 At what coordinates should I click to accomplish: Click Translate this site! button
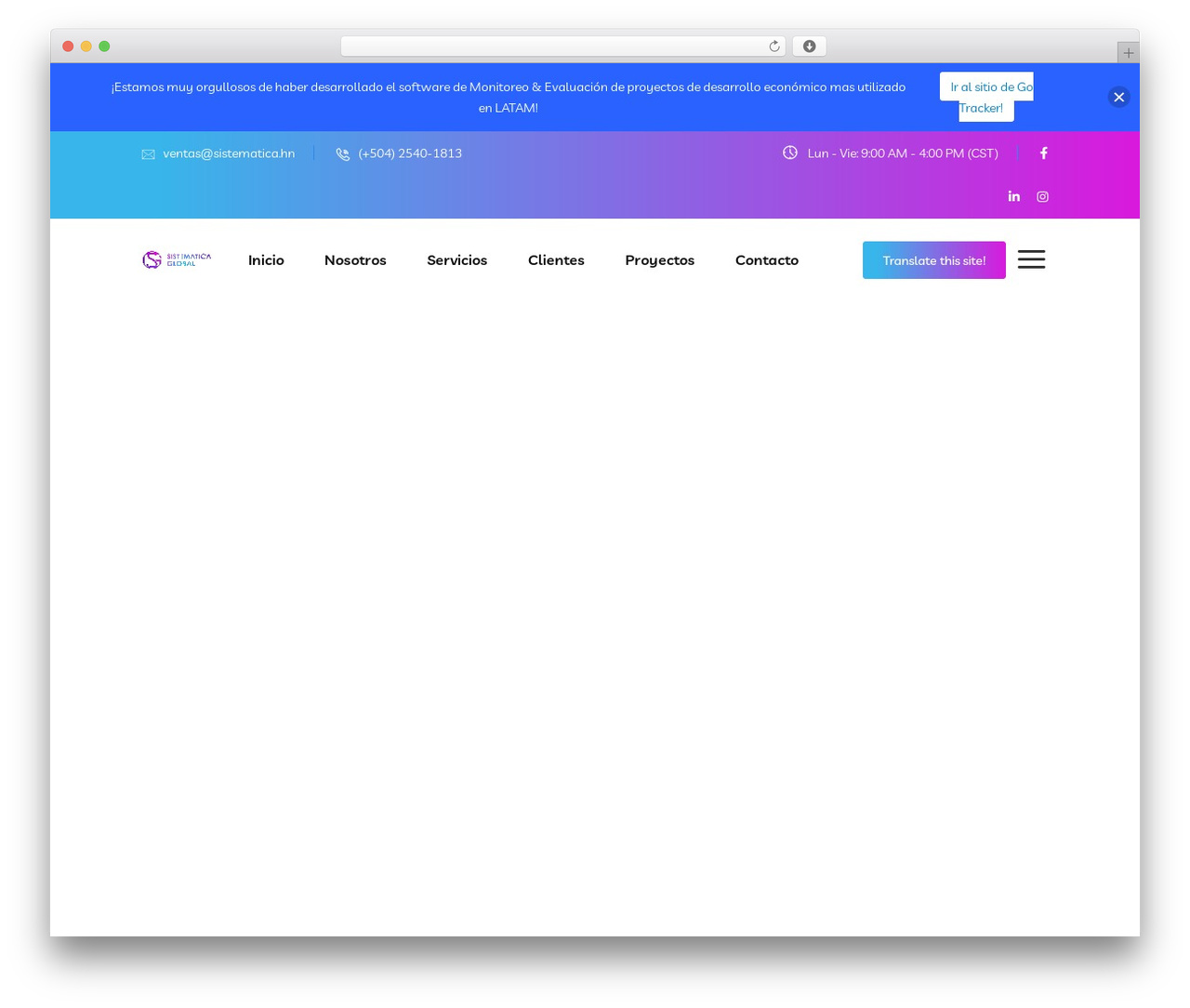point(933,260)
